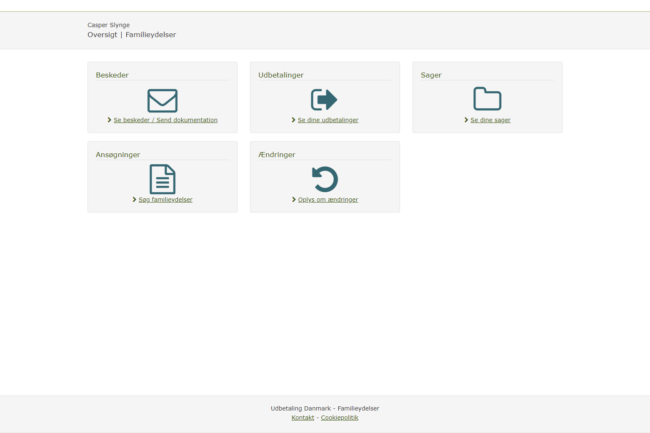Click the user name Casper Slynge
The width and height of the screenshot is (650, 433).
click(x=108, y=25)
